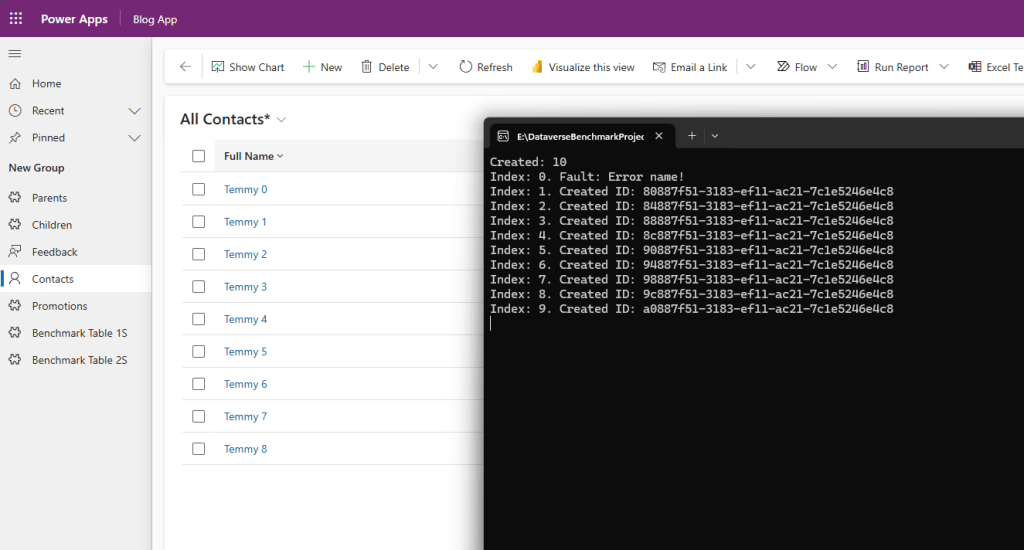Click the Parents puzzle icon in sidebar
The height and width of the screenshot is (550, 1024).
(x=15, y=197)
